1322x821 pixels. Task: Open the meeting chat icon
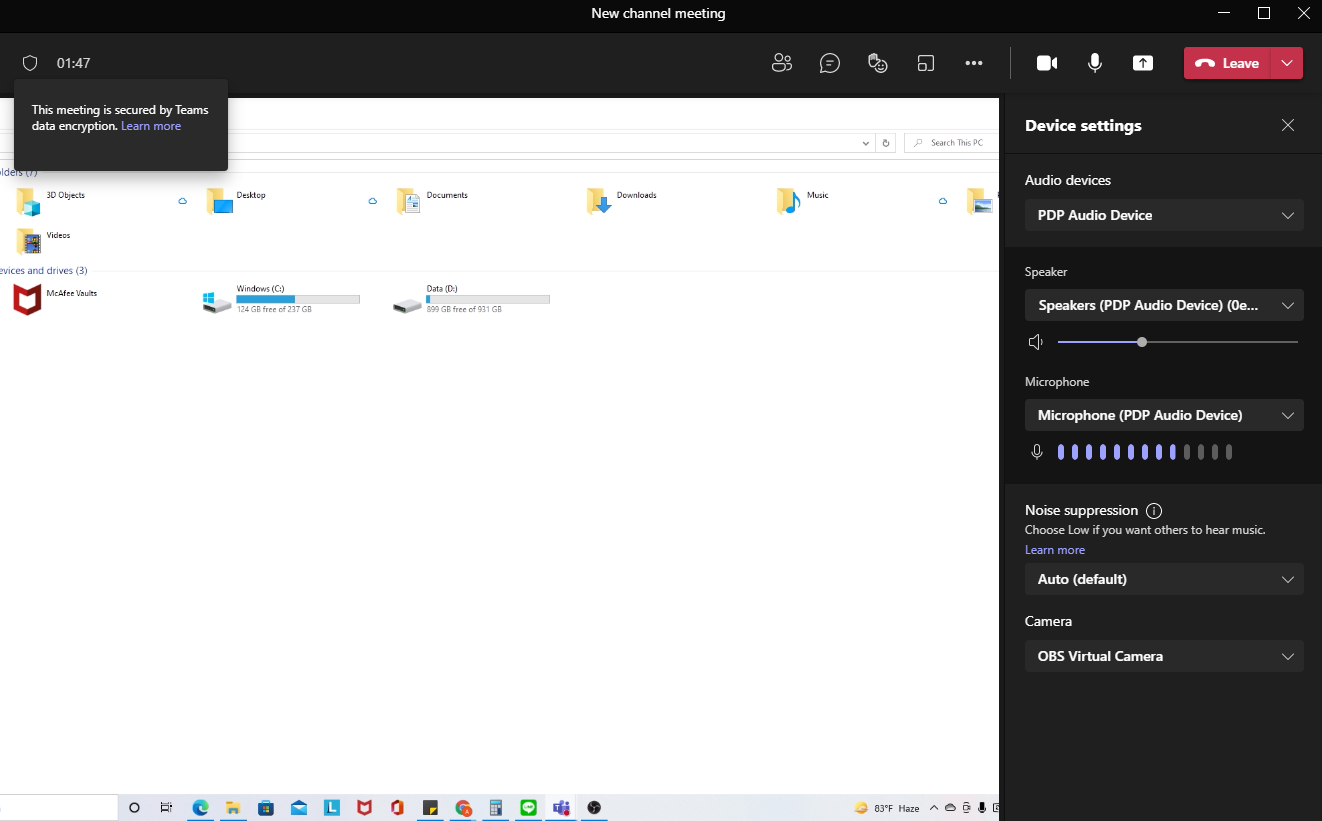click(830, 63)
